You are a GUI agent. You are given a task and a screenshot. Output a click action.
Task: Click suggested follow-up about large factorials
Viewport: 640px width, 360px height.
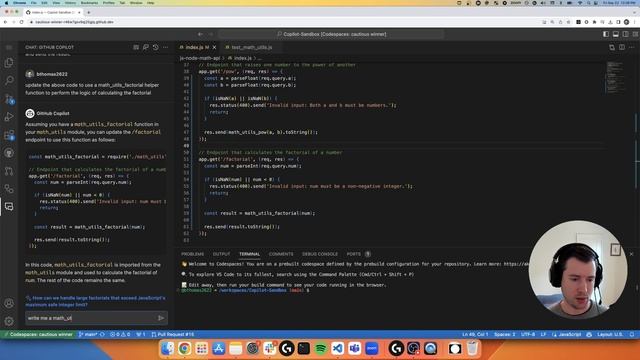pos(96,301)
